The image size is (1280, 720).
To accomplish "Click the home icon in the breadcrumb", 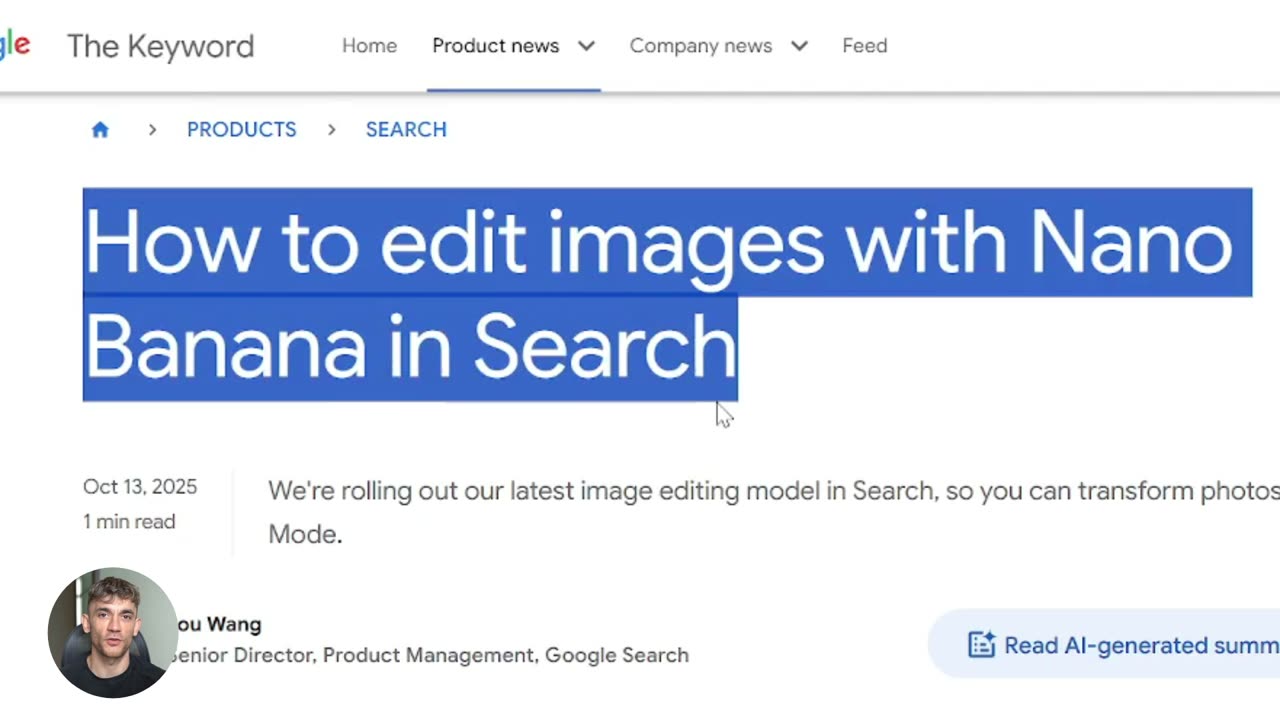I will (x=100, y=130).
